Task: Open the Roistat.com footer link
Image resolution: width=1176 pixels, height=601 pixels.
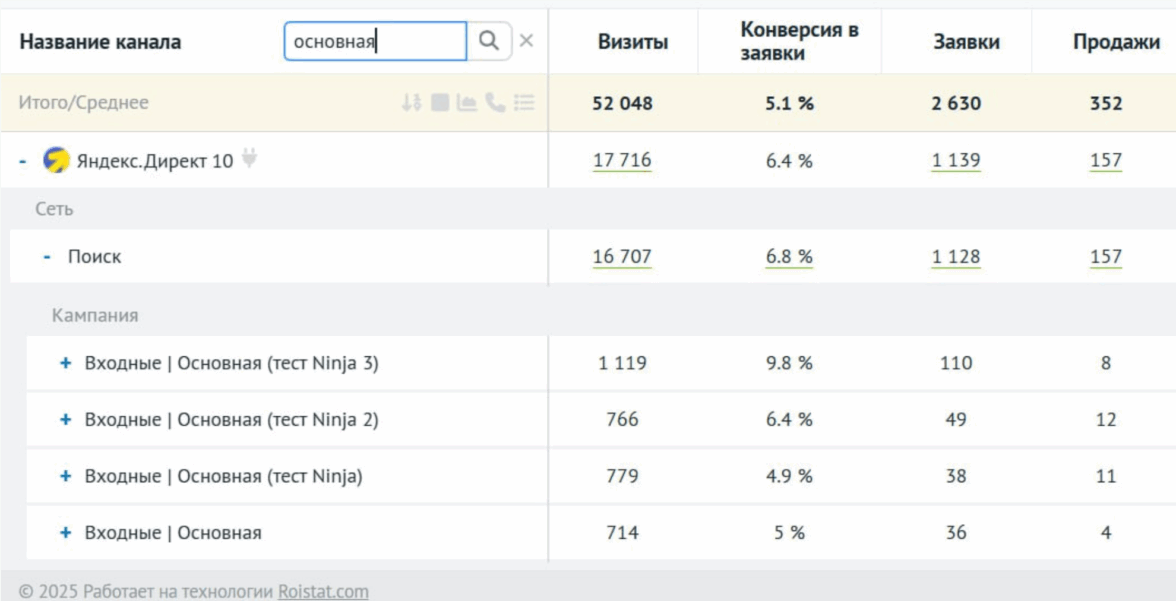Action: (x=323, y=591)
